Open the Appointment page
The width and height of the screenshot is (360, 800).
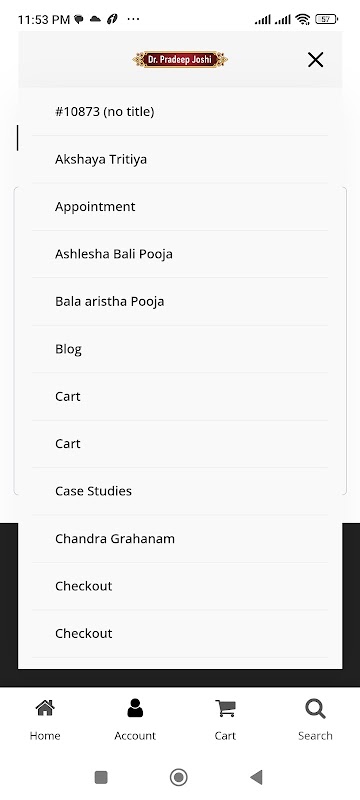click(180, 207)
